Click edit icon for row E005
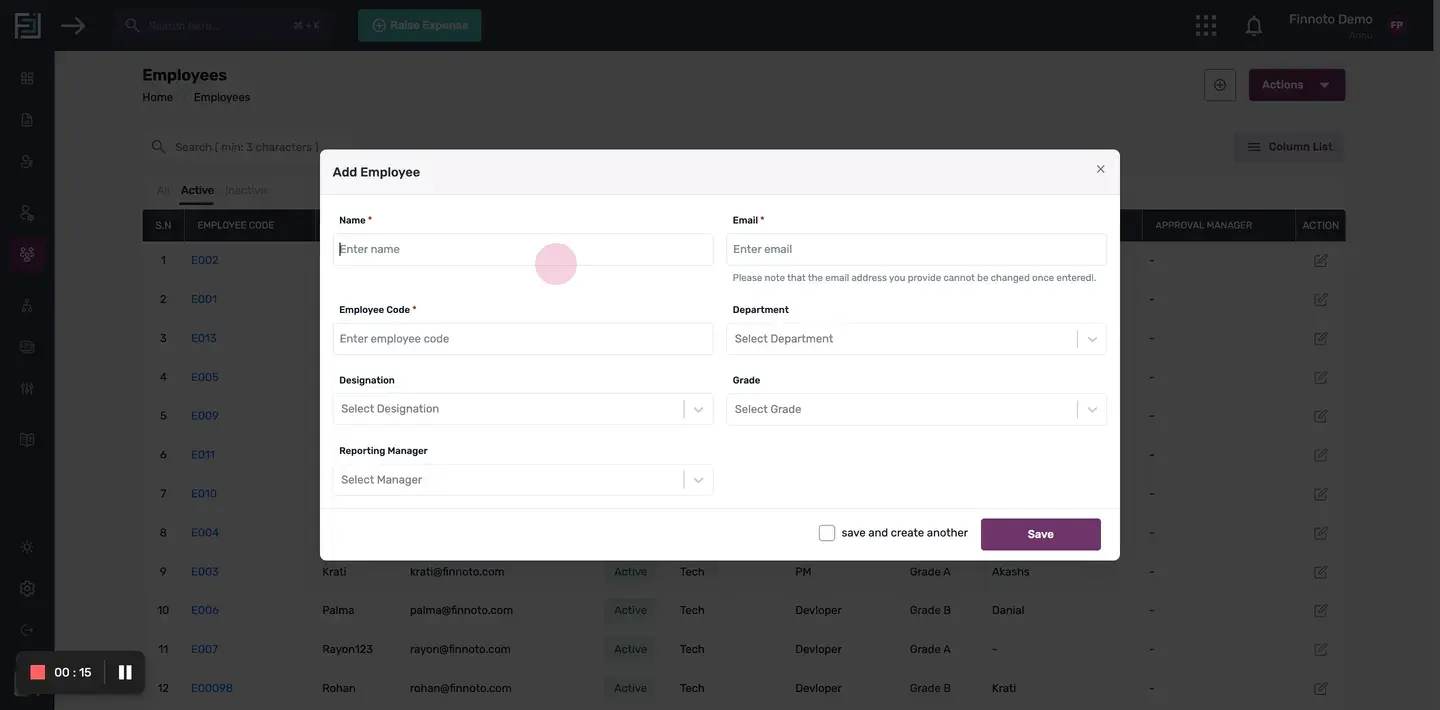1440x710 pixels. [x=1320, y=377]
